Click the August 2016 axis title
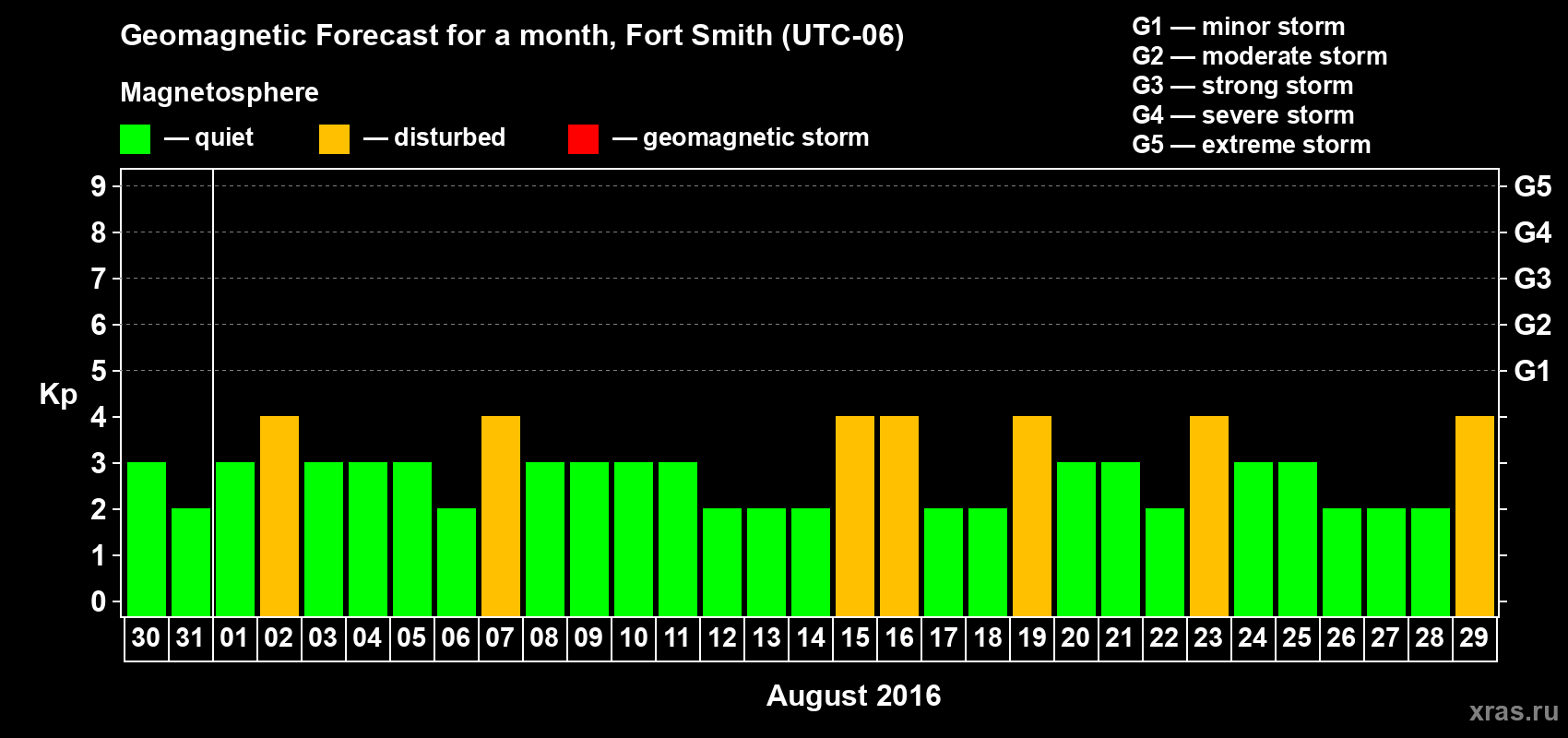Viewport: 1568px width, 738px height. pyautogui.click(x=854, y=696)
